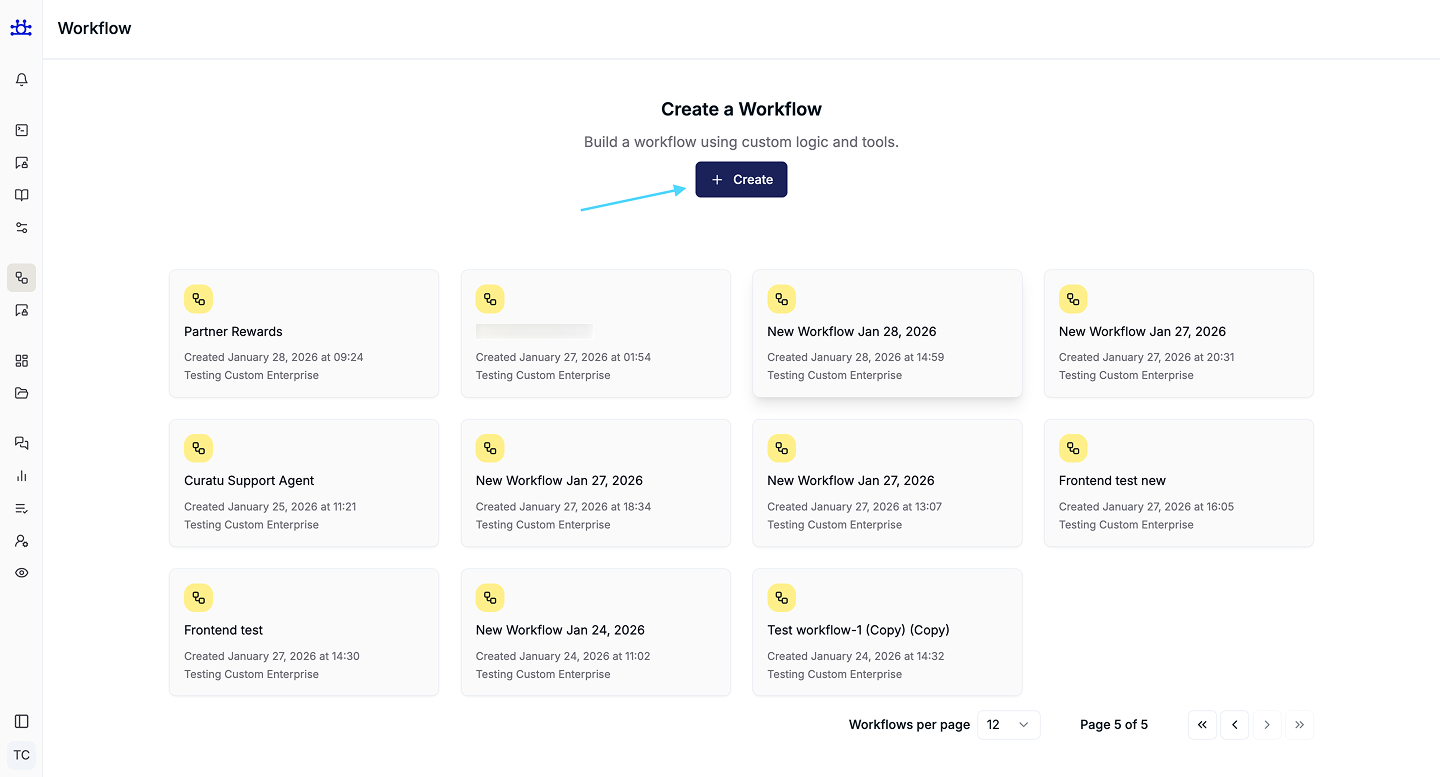Click the app logo in top-left
The width and height of the screenshot is (1440, 777).
click(x=21, y=28)
